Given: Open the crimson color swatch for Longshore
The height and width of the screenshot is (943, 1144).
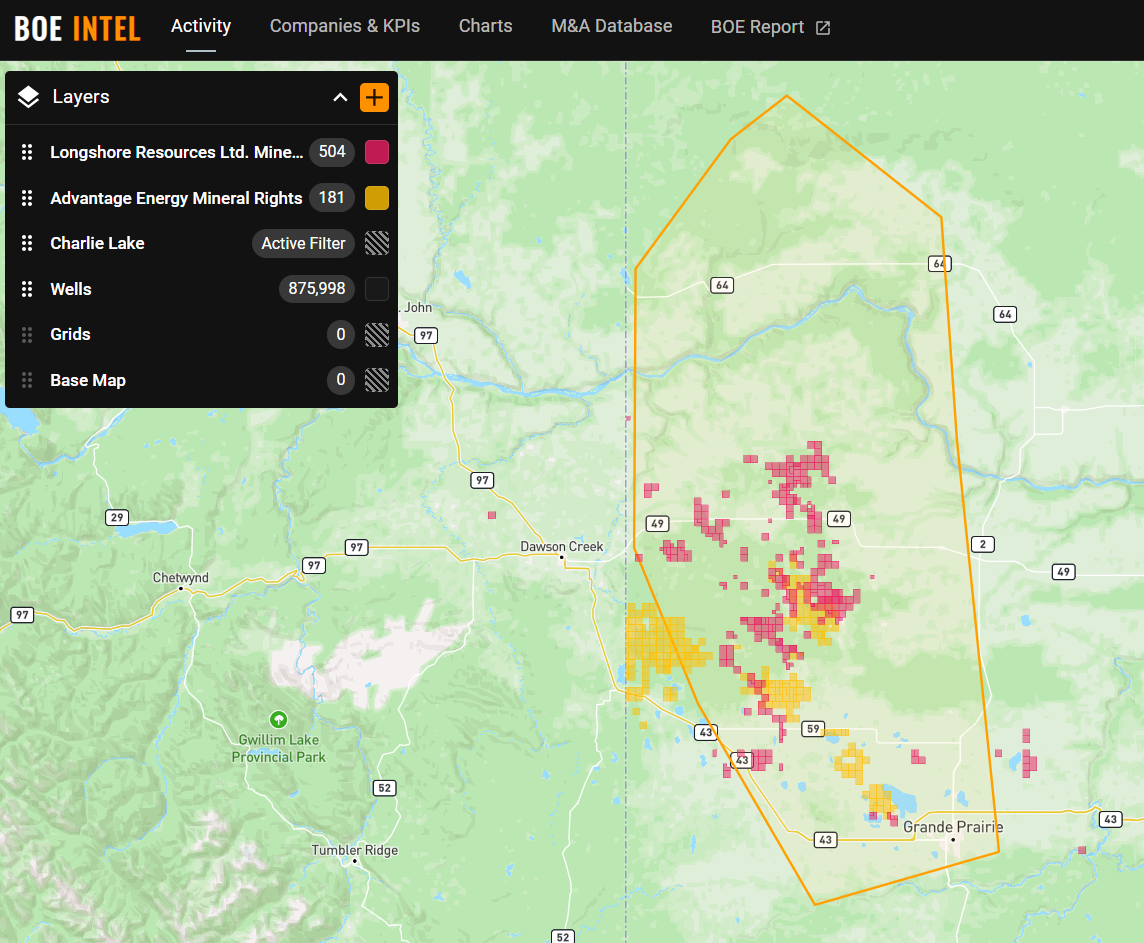Looking at the screenshot, I should (x=376, y=152).
